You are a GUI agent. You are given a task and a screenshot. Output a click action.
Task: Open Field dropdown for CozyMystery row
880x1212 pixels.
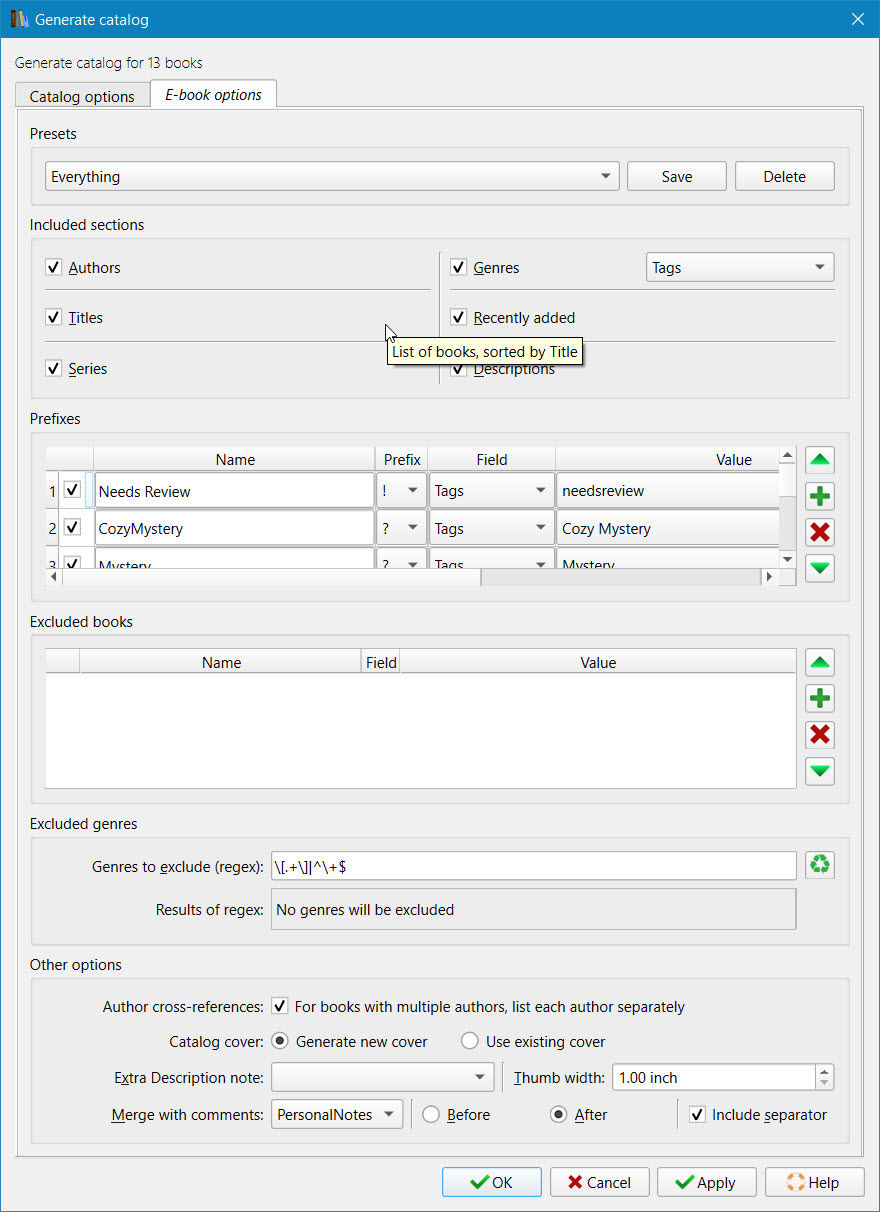coord(491,528)
